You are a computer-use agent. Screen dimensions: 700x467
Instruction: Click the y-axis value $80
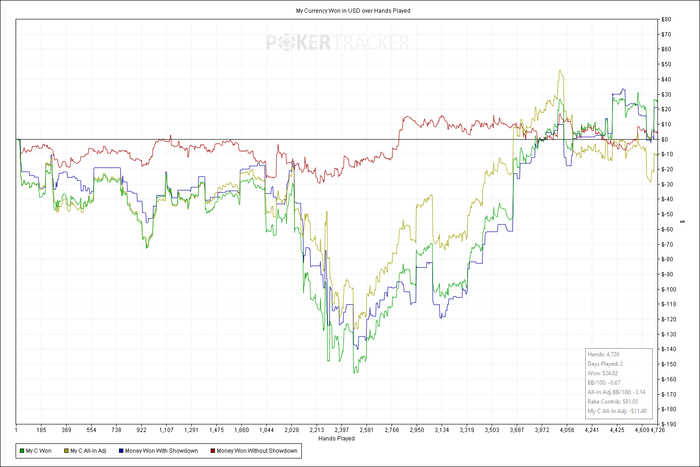pos(666,19)
